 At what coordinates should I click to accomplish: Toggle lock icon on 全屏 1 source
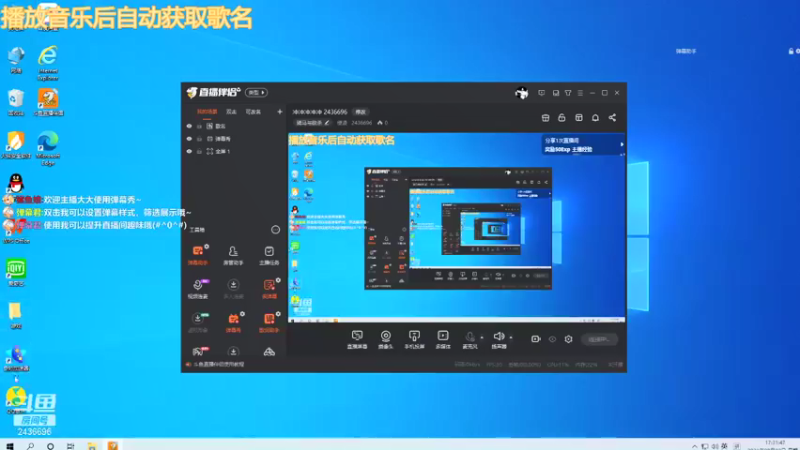(199, 152)
